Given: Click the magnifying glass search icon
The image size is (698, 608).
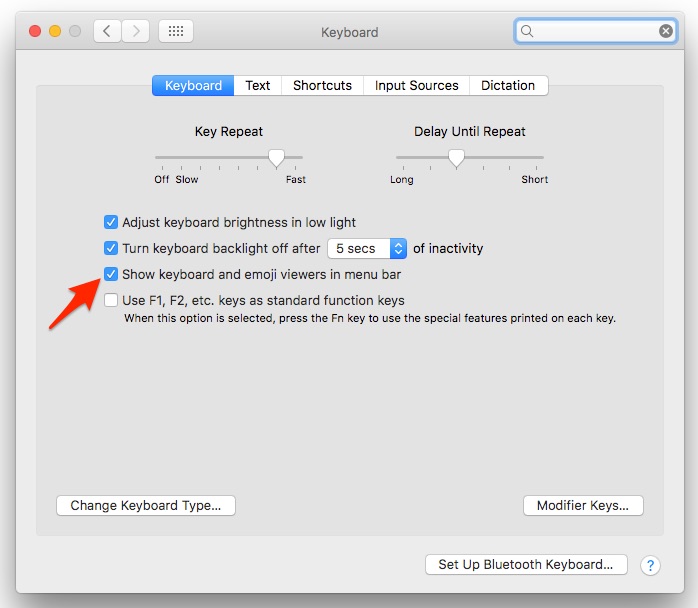Looking at the screenshot, I should pos(528,31).
